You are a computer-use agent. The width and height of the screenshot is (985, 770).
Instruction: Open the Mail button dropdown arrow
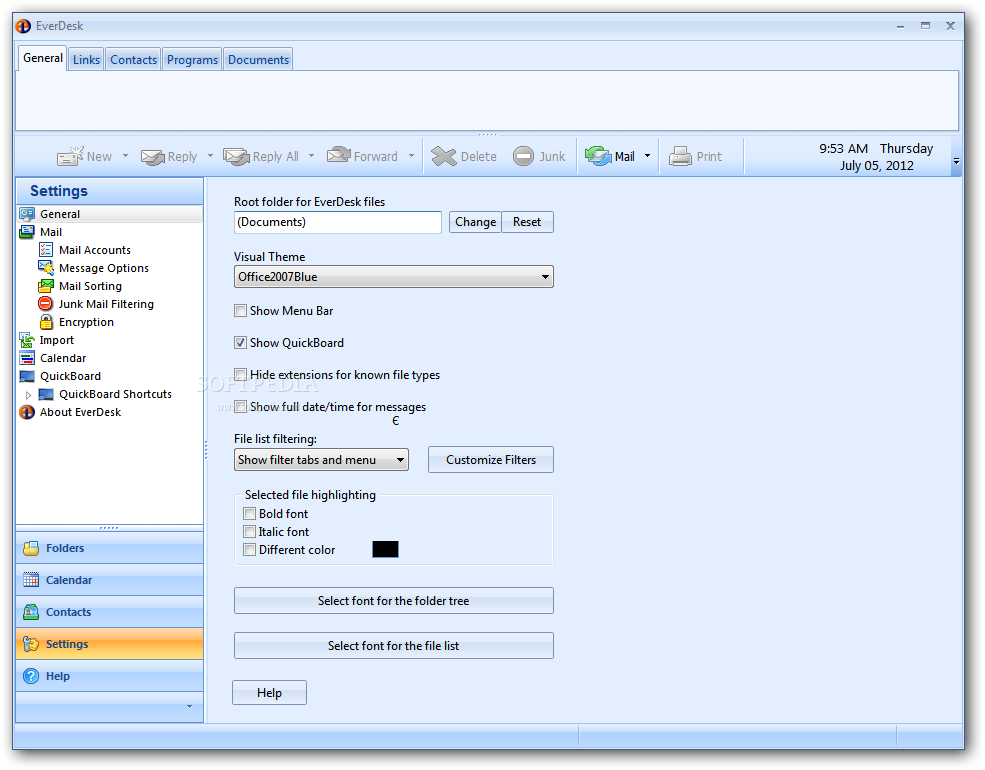647,156
